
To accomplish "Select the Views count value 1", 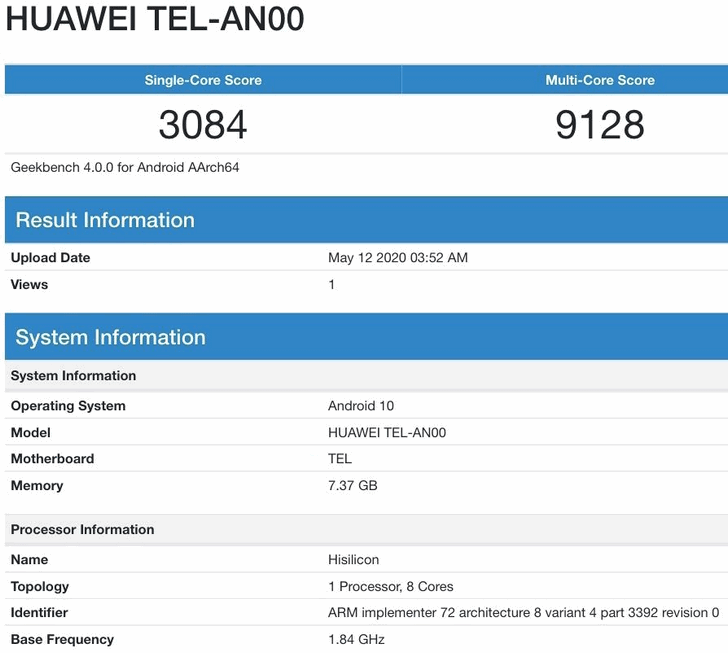I will (x=332, y=284).
